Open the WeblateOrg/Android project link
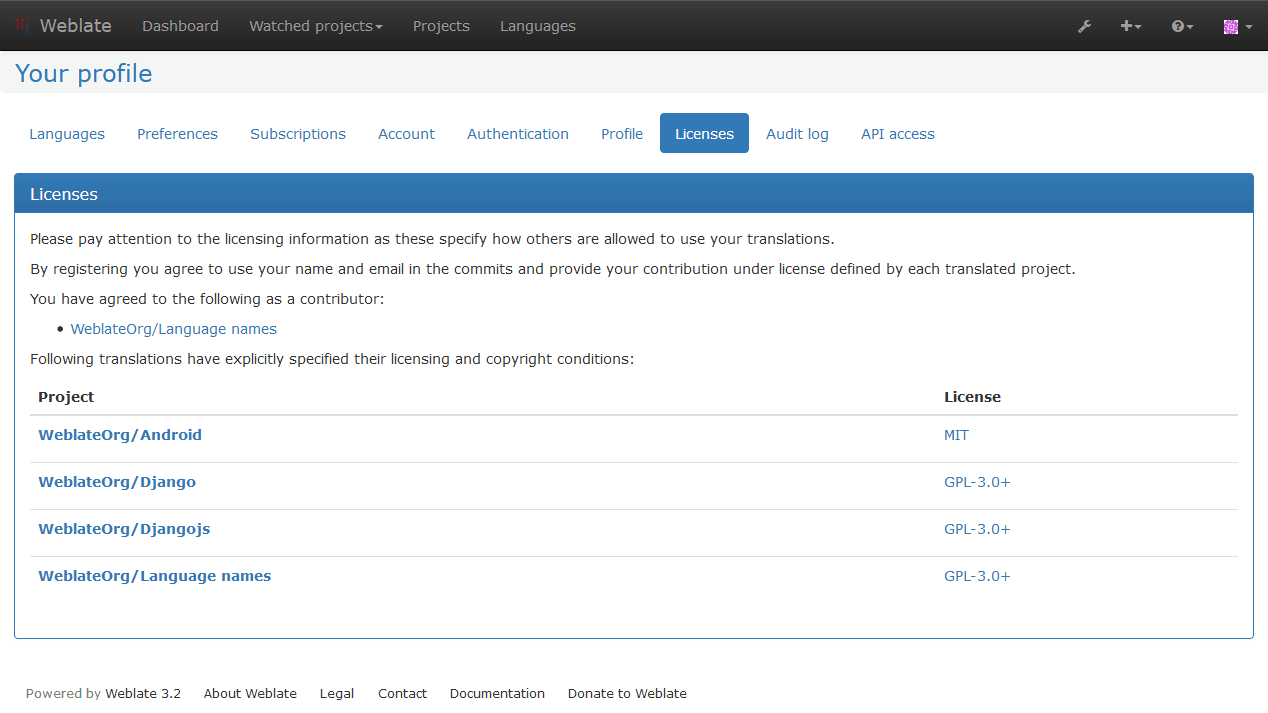The width and height of the screenshot is (1268, 713). 120,435
